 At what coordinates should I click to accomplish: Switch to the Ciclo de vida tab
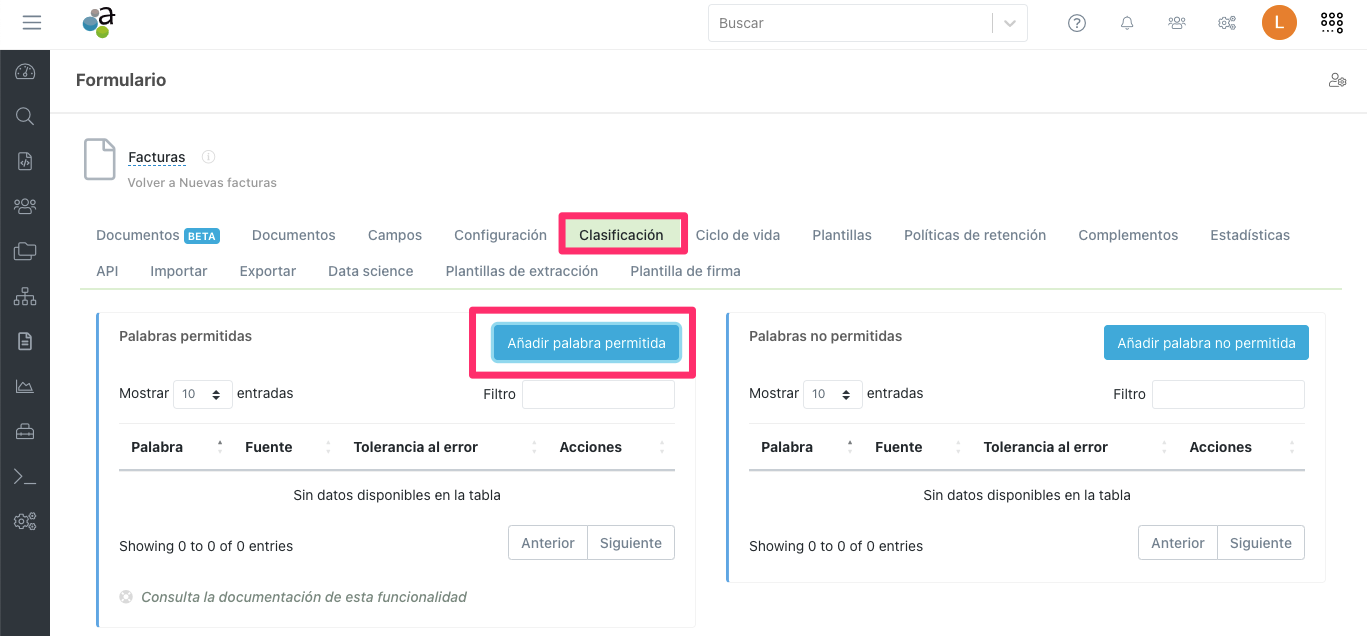737,235
